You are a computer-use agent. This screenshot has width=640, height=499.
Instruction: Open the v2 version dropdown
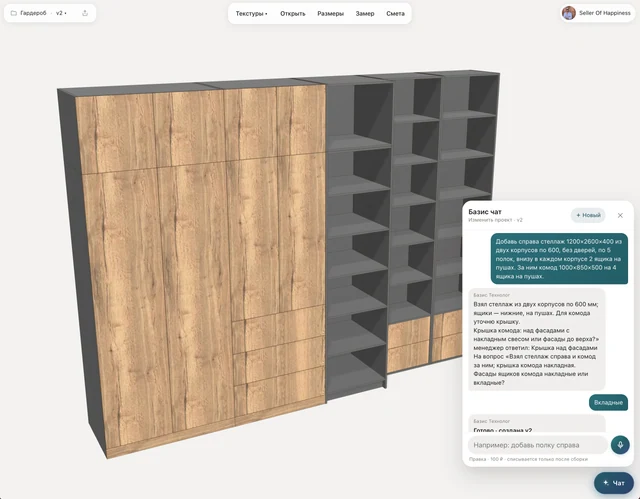(x=61, y=13)
